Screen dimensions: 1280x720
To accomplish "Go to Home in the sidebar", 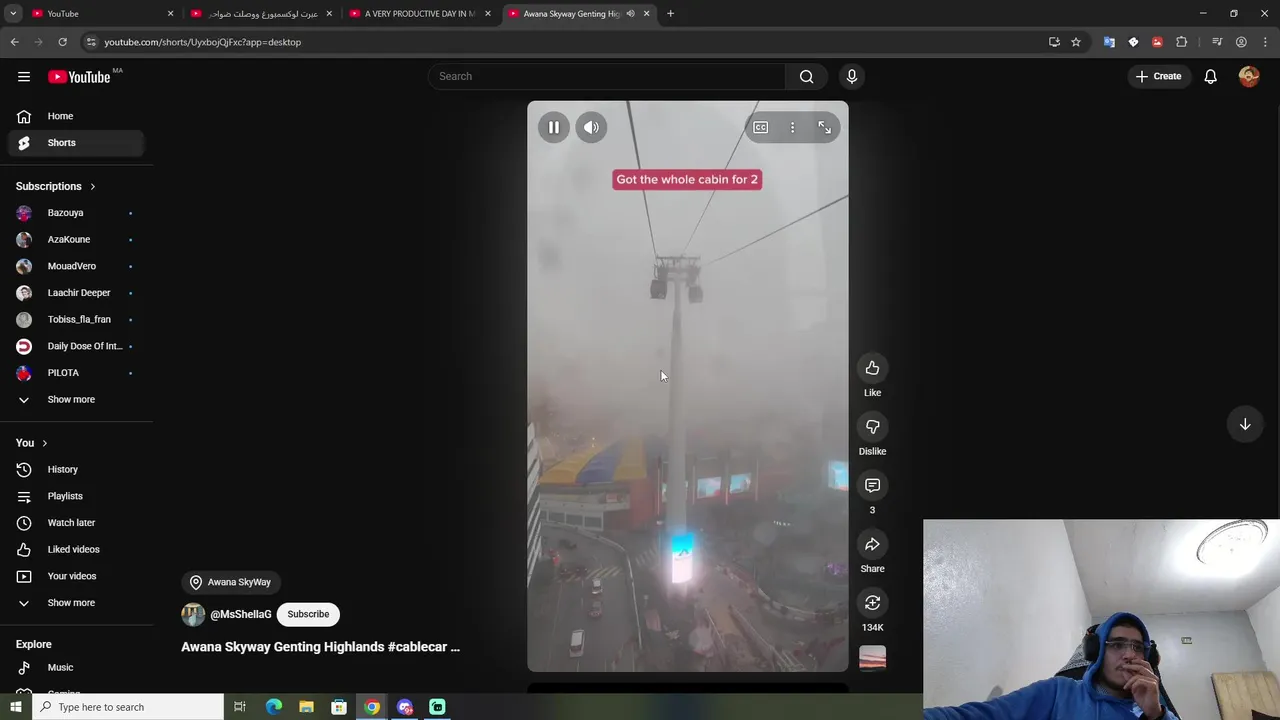I will pos(76,116).
